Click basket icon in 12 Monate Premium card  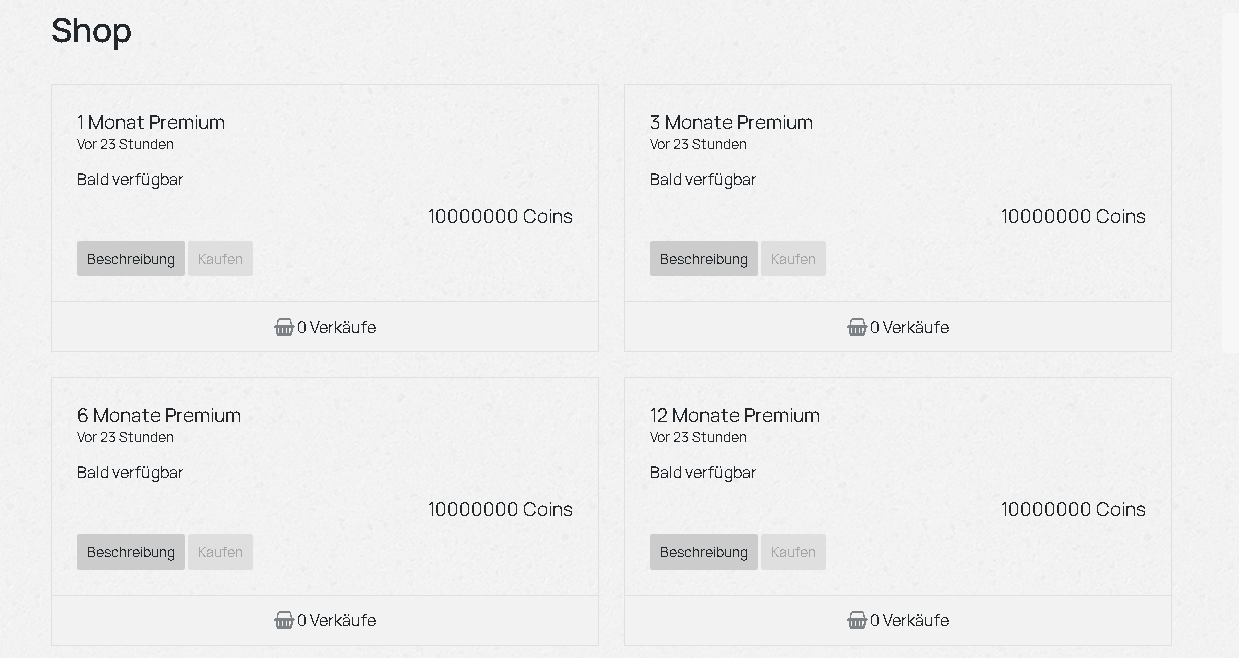[x=857, y=620]
